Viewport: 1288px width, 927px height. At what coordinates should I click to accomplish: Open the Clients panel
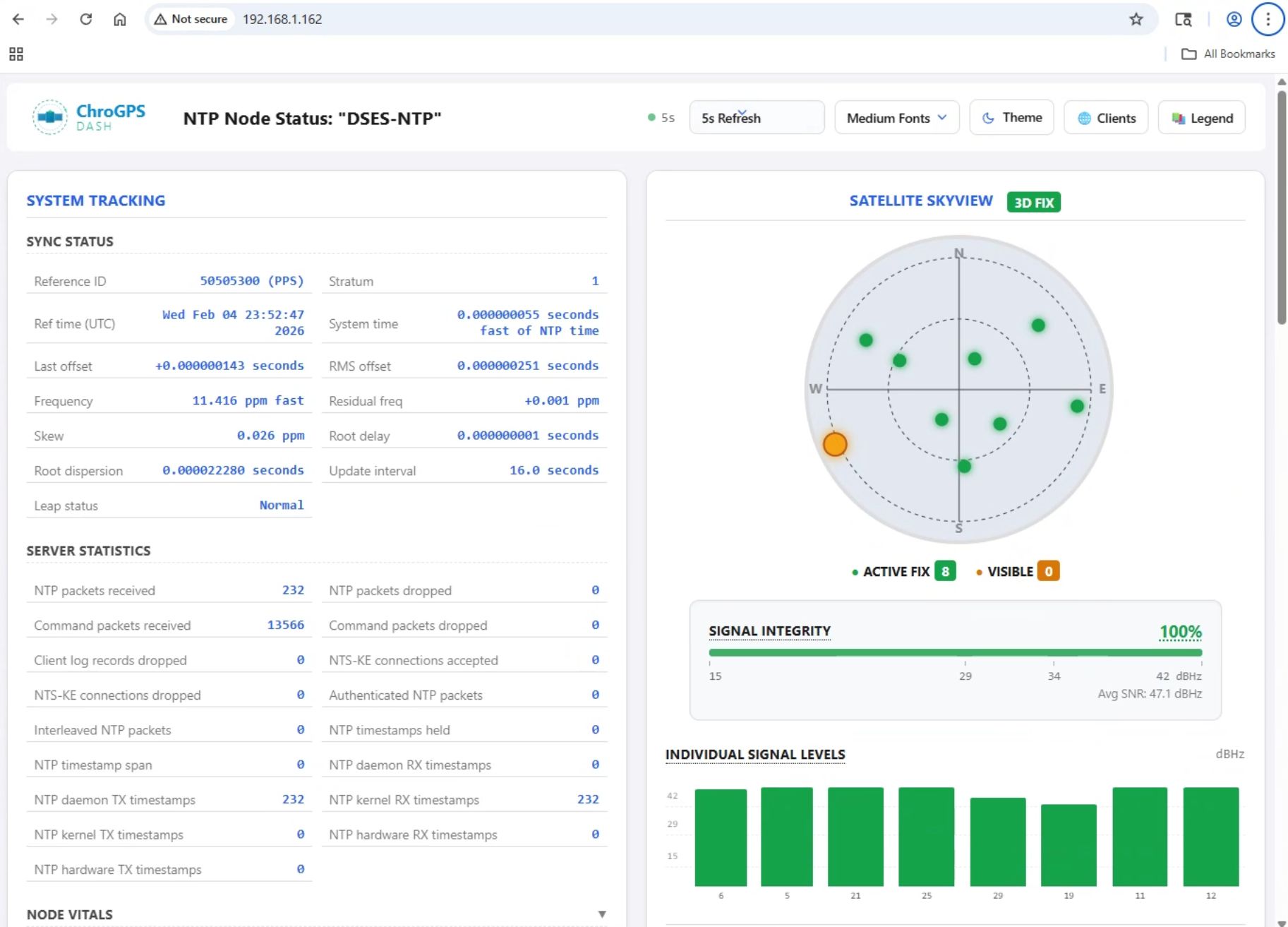tap(1106, 118)
